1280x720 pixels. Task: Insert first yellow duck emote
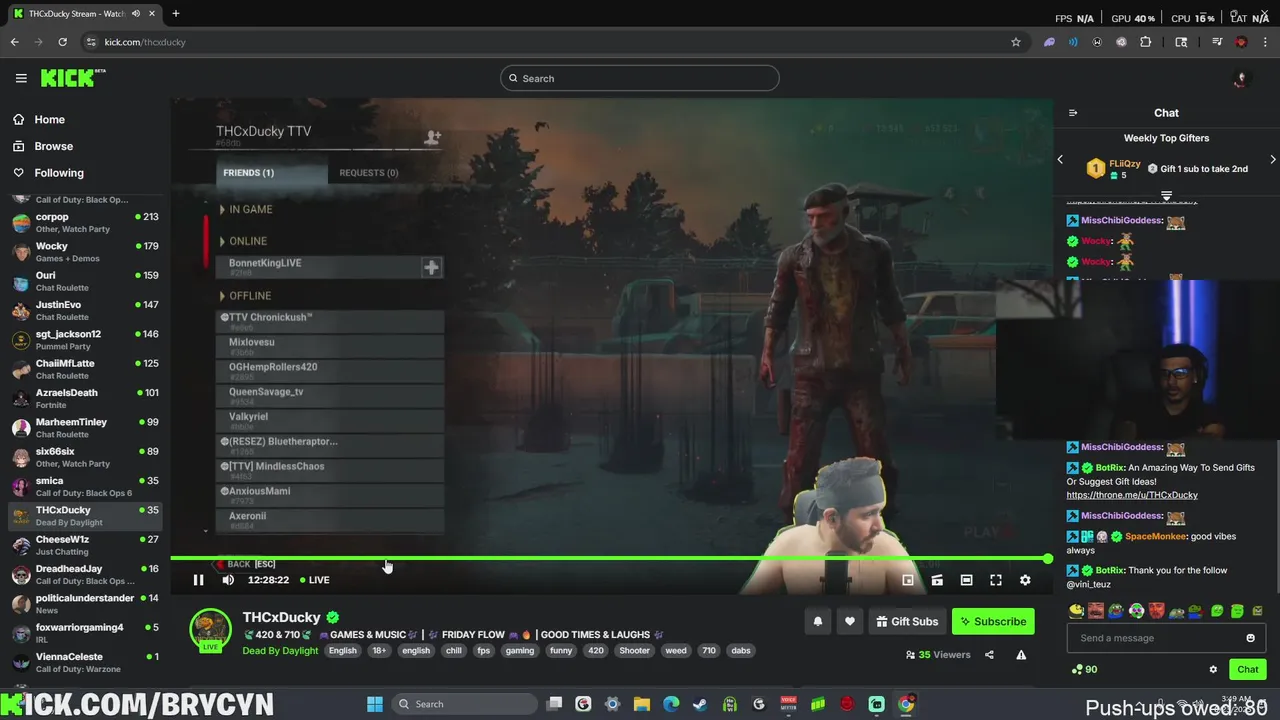[x=1076, y=611]
